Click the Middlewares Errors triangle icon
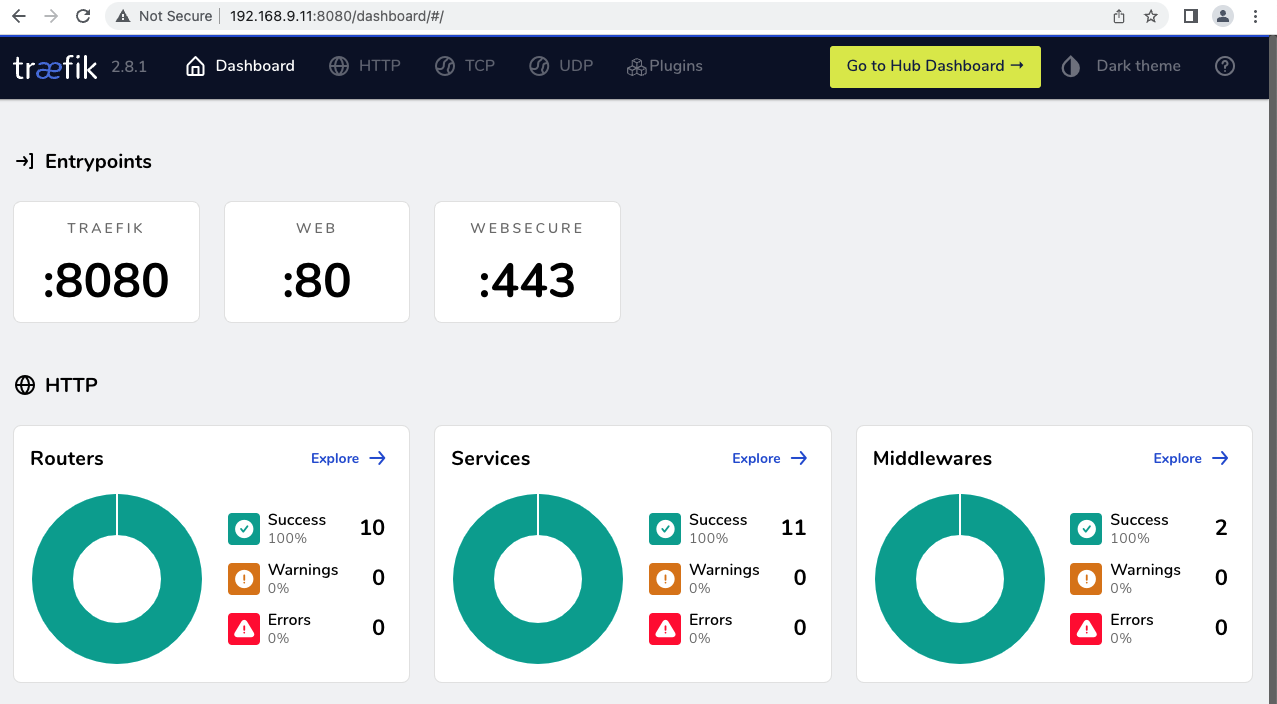Viewport: 1277px width, 704px height. [x=1085, y=628]
